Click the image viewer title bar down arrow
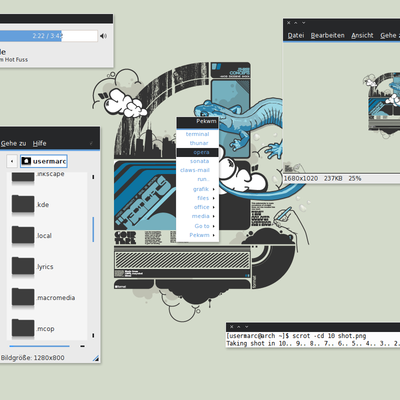400x400 pixels. [303, 23]
